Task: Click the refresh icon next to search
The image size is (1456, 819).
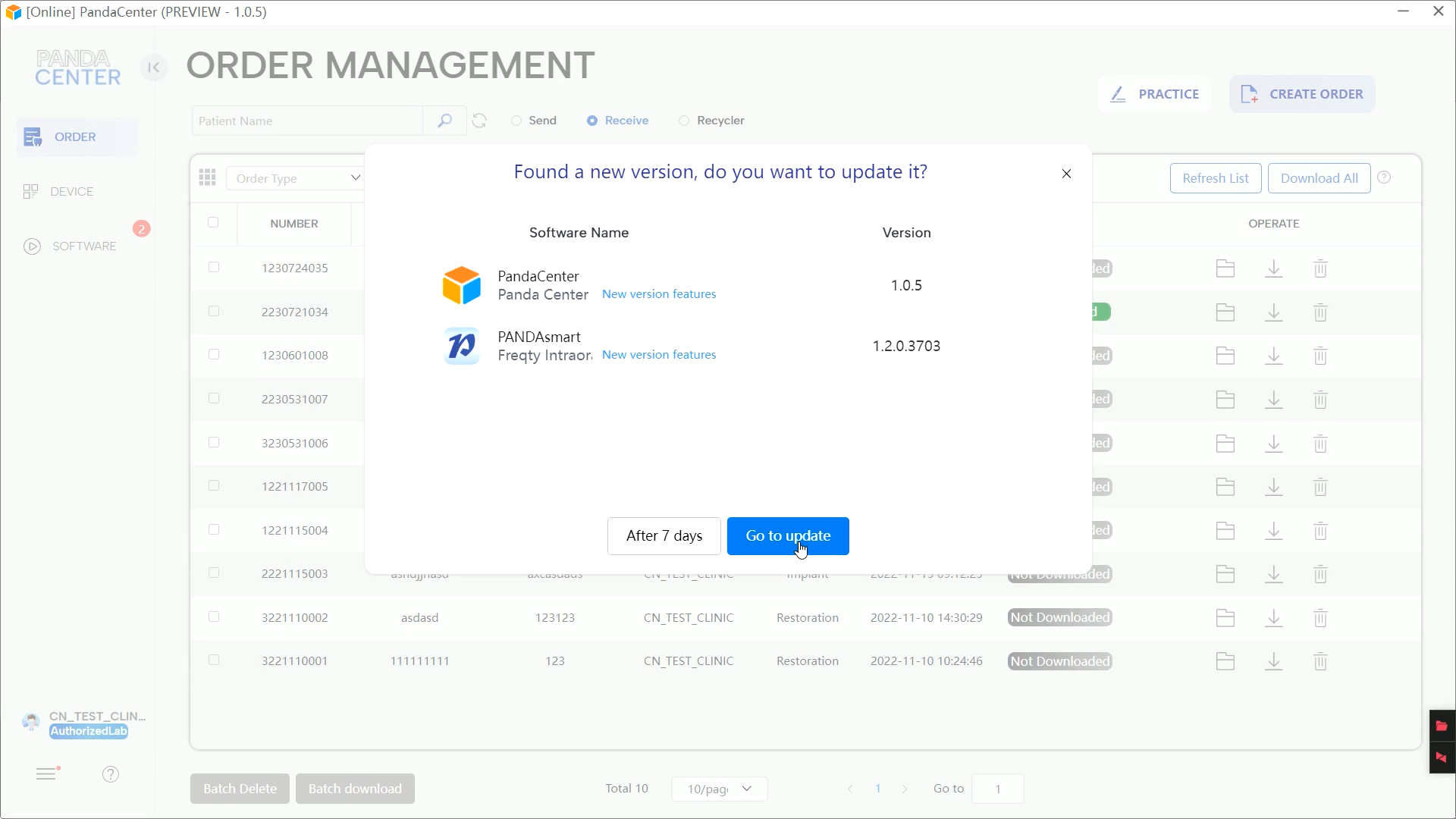Action: (x=479, y=121)
